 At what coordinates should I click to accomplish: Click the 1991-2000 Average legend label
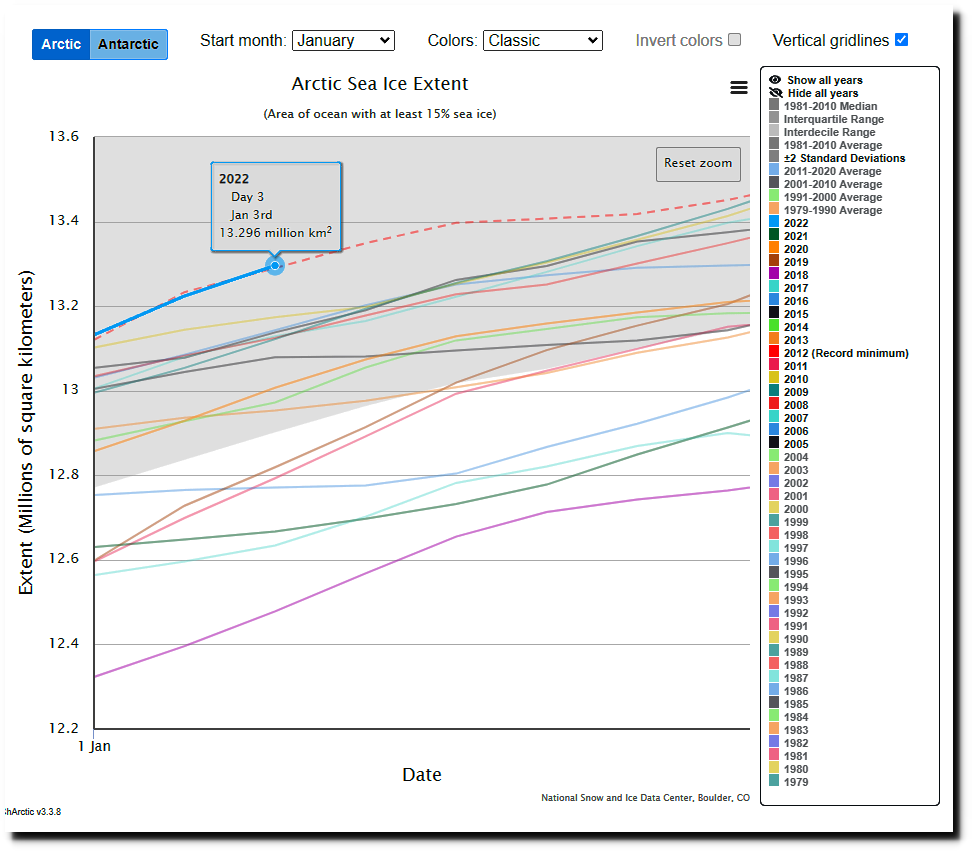[x=833, y=197]
